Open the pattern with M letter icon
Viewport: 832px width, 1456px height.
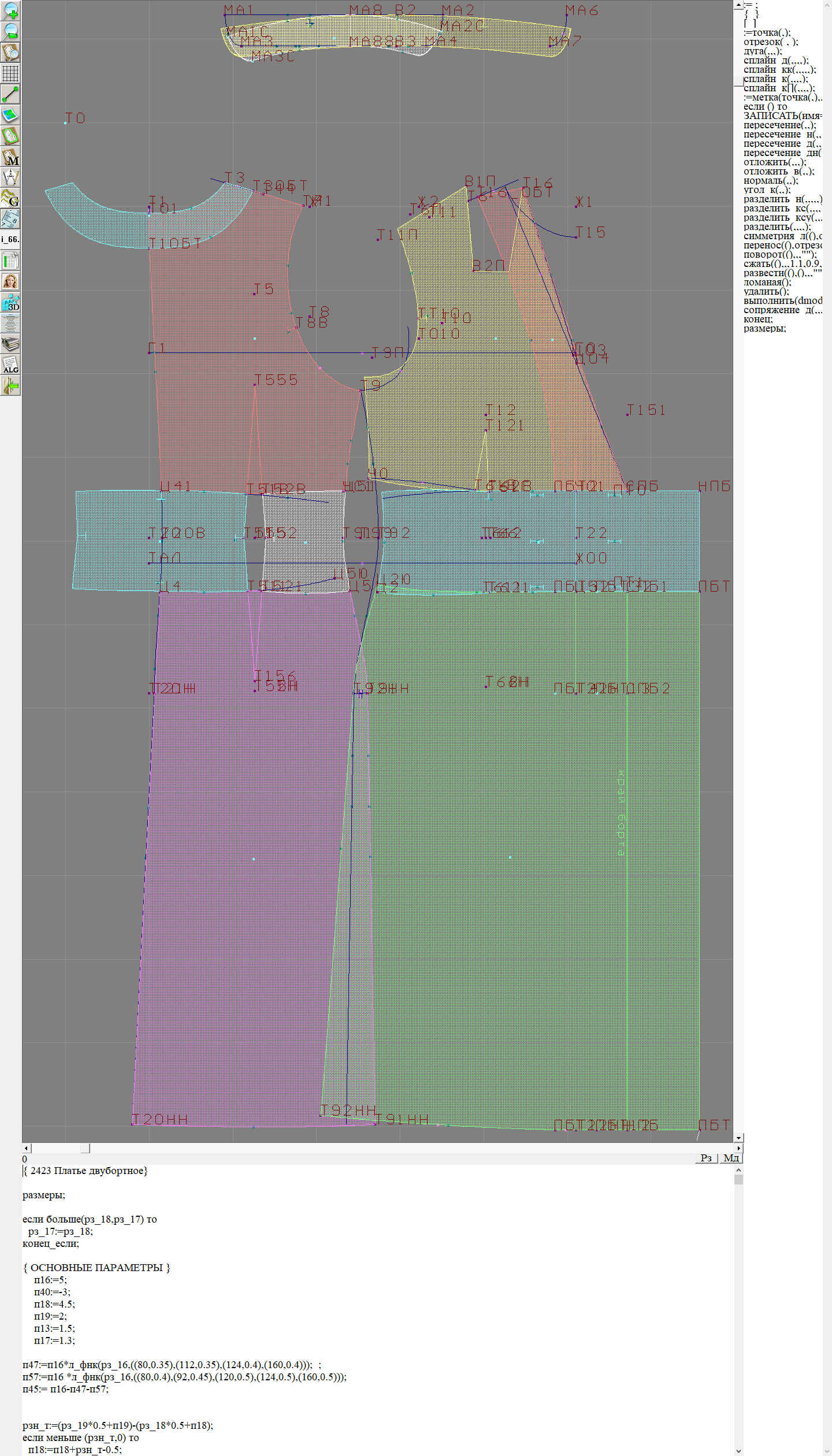(x=10, y=157)
